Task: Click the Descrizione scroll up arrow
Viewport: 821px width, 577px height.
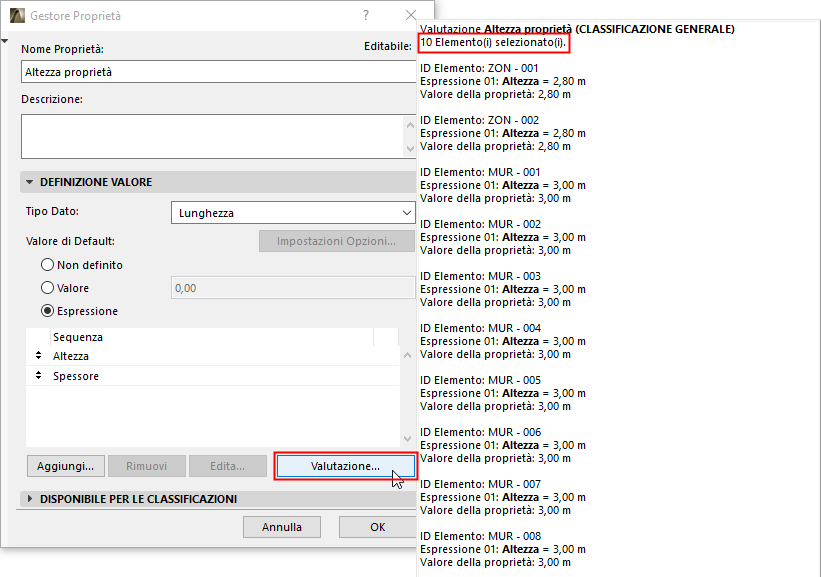Action: tap(410, 125)
